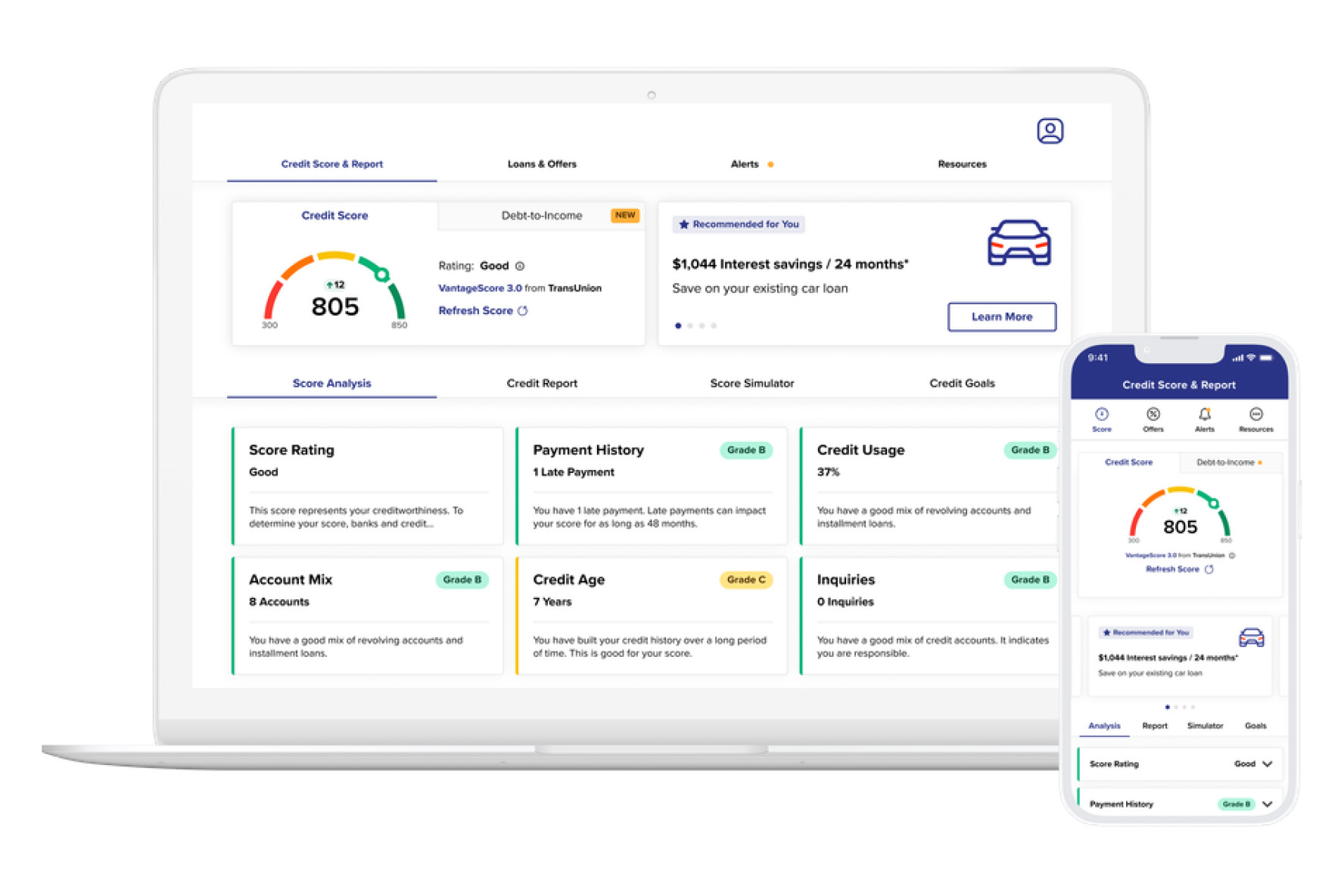
Task: Open the Score Simulator tab
Action: [x=751, y=383]
